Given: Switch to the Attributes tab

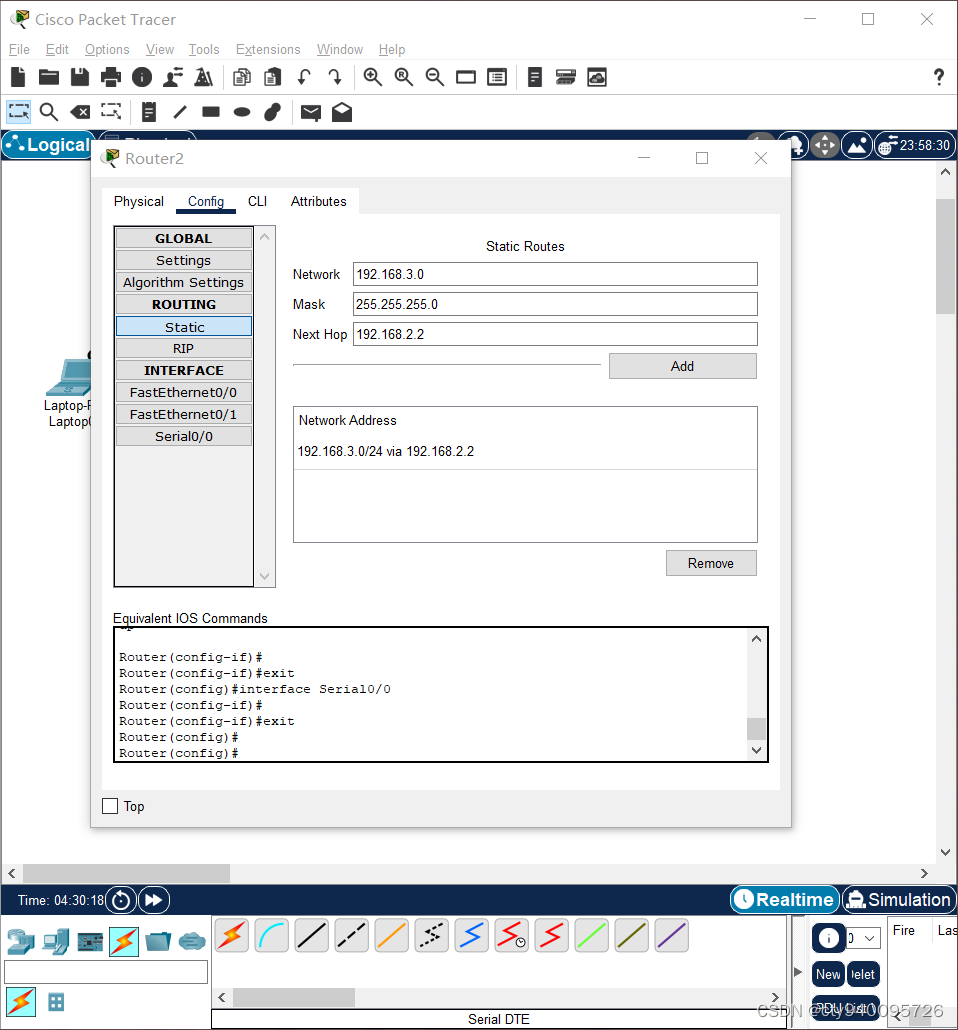Looking at the screenshot, I should (319, 202).
